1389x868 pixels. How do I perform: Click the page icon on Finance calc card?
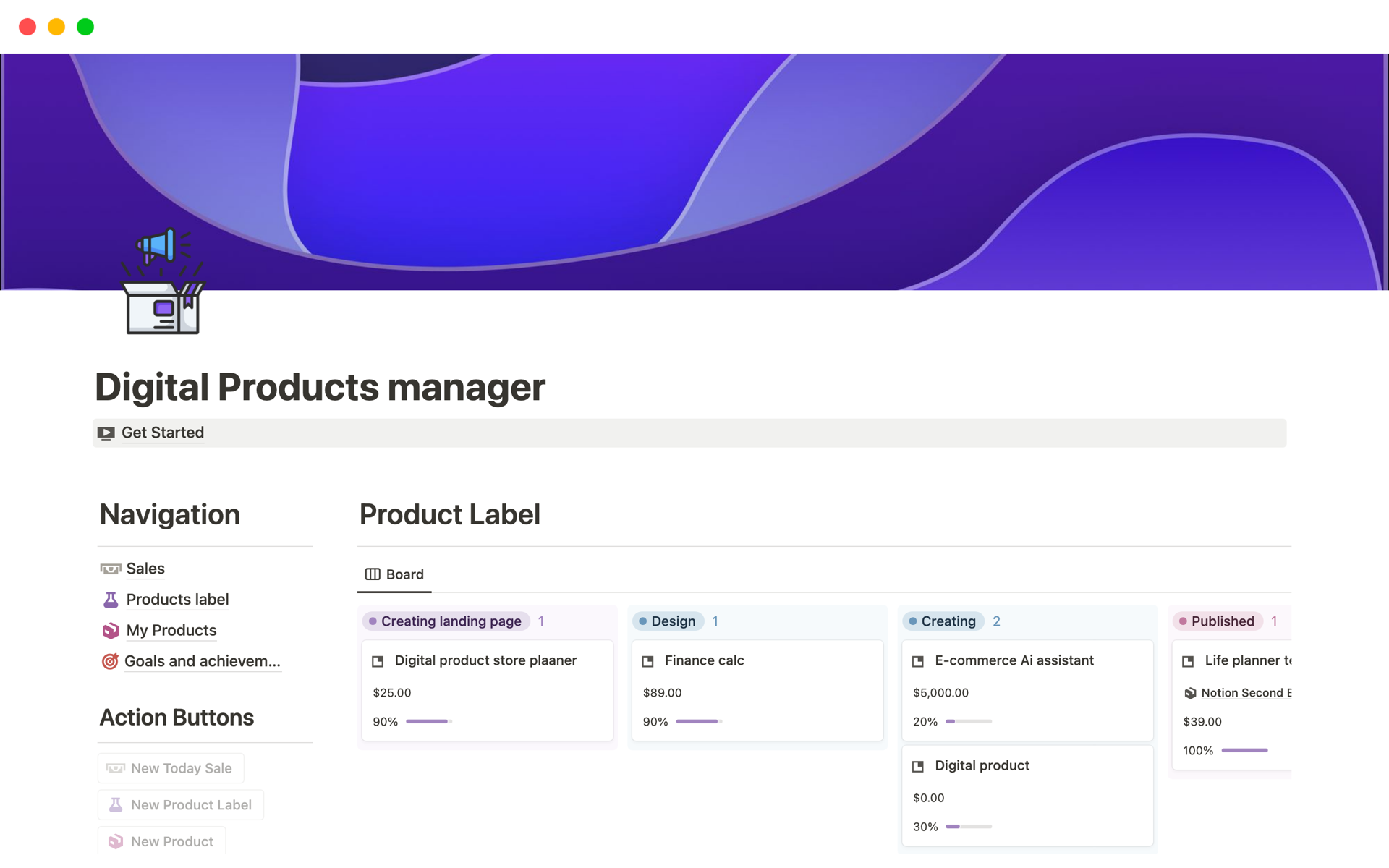pos(648,661)
